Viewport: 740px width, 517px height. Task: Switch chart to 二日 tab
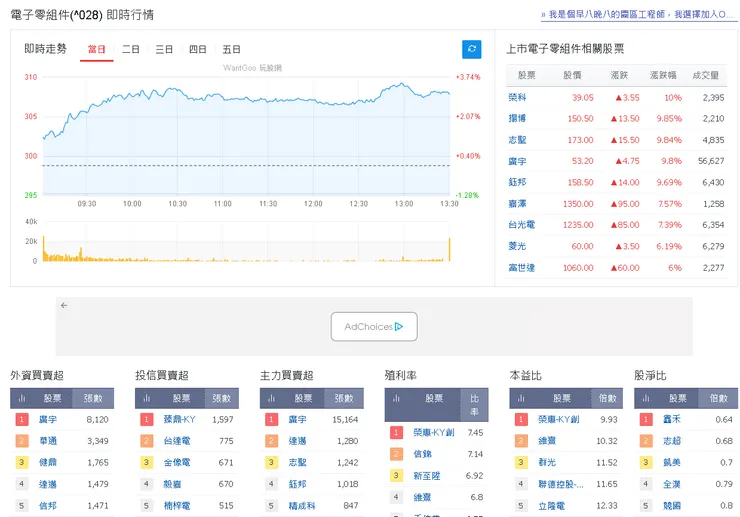[131, 49]
